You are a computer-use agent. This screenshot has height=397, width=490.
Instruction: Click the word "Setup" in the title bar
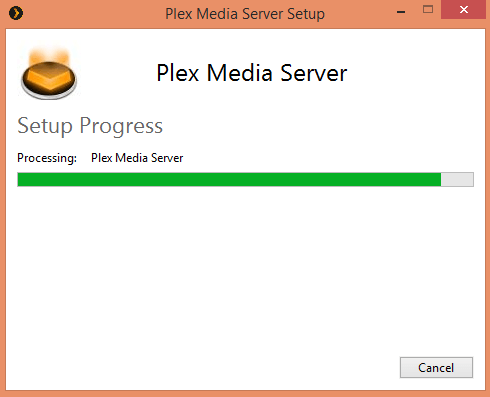(306, 14)
